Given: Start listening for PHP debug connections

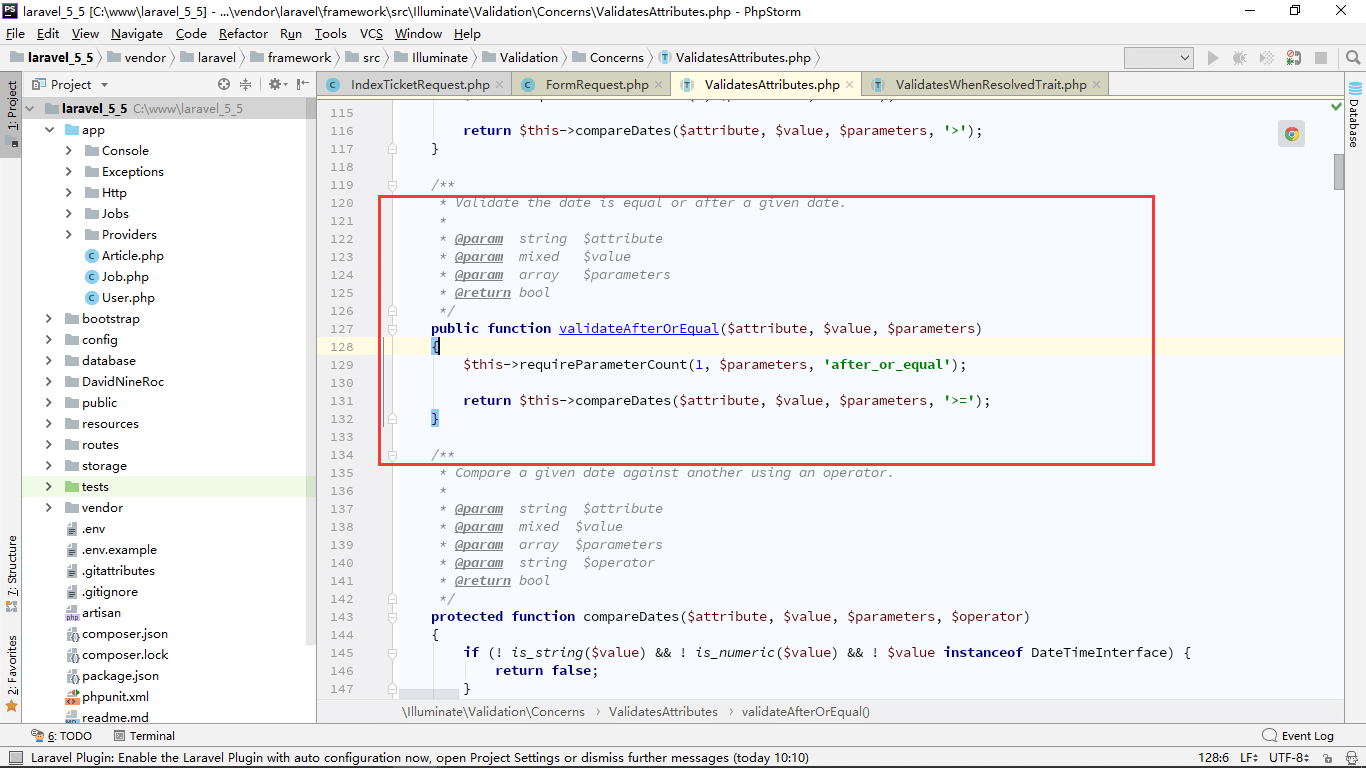Looking at the screenshot, I should pyautogui.click(x=1294, y=58).
